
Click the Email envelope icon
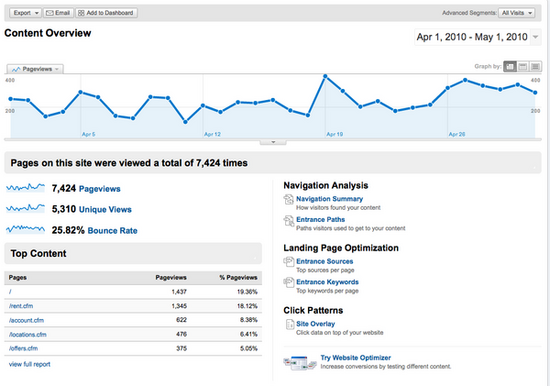pos(50,13)
